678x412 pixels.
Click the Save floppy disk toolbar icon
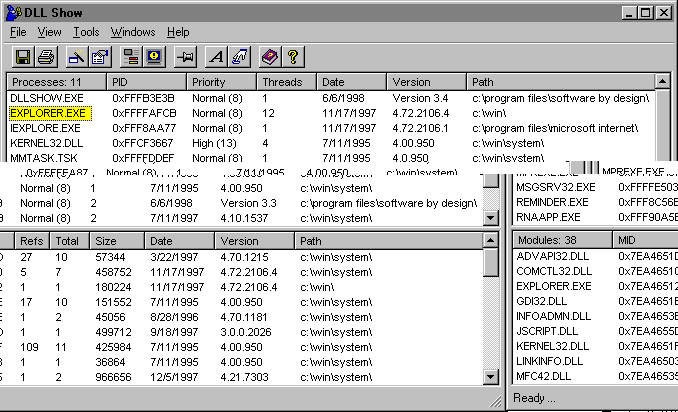(23, 57)
